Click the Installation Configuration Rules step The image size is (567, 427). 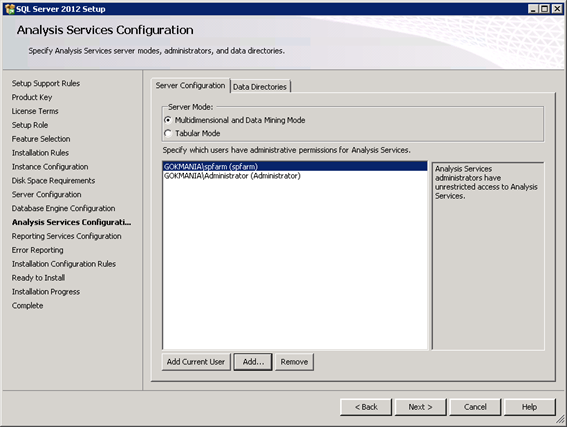(64, 264)
